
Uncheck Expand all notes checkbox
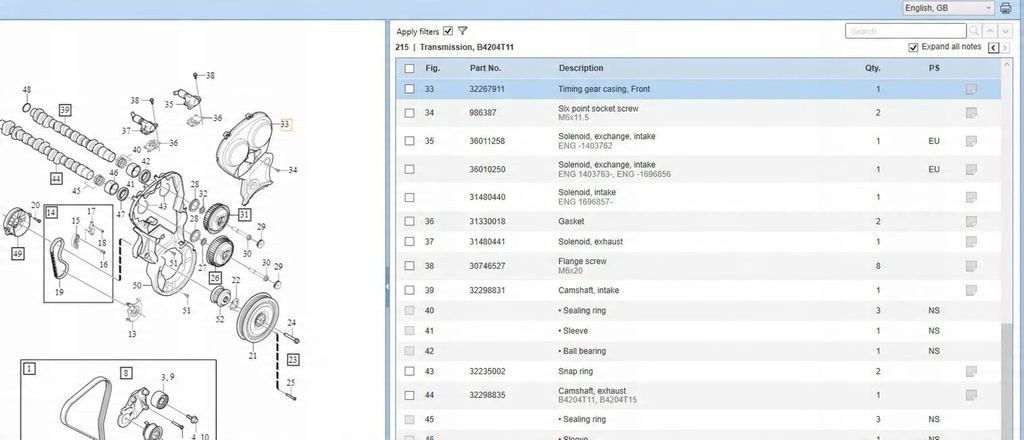pos(914,48)
